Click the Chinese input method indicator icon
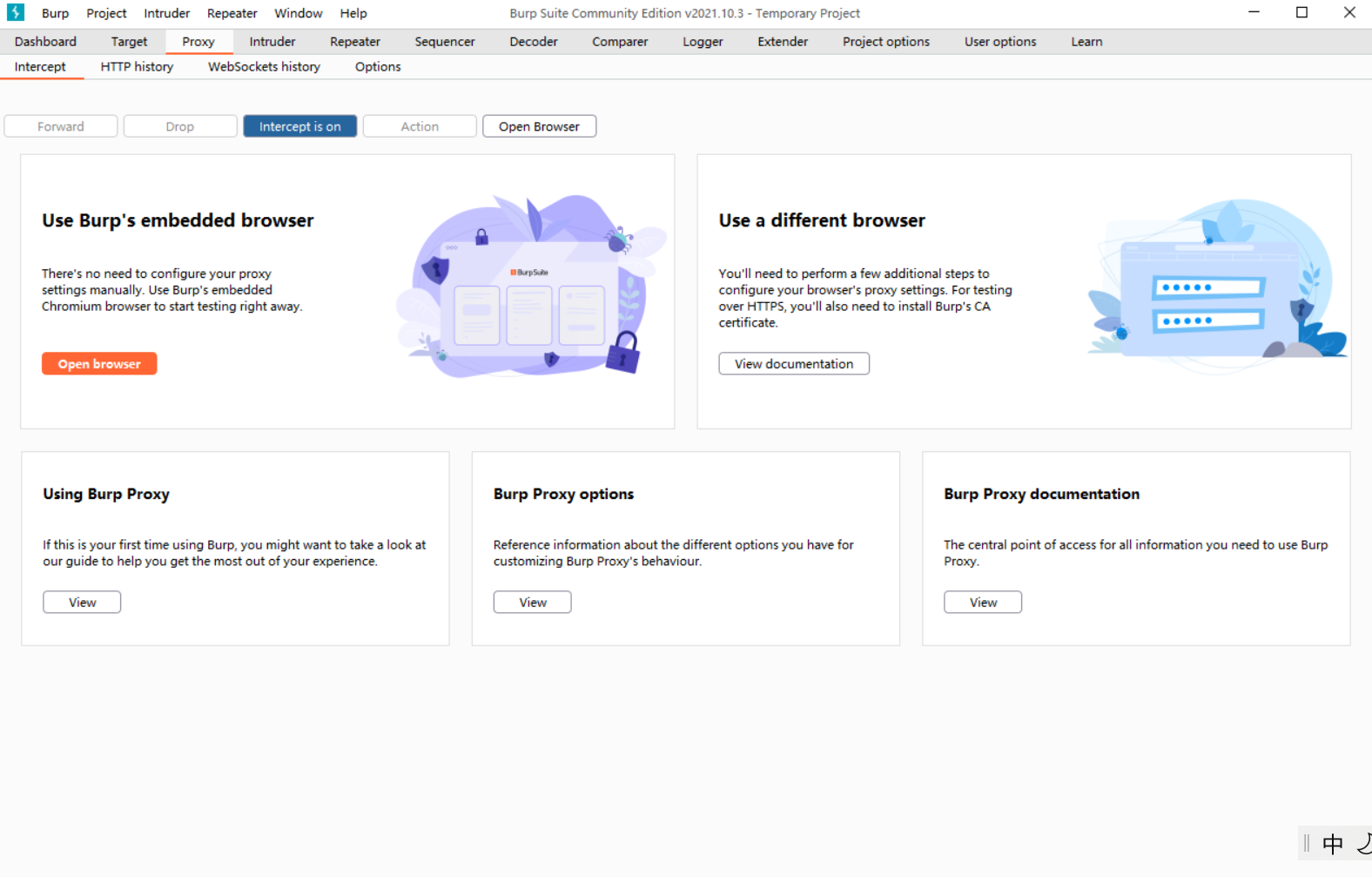This screenshot has width=1372, height=877. point(1332,843)
